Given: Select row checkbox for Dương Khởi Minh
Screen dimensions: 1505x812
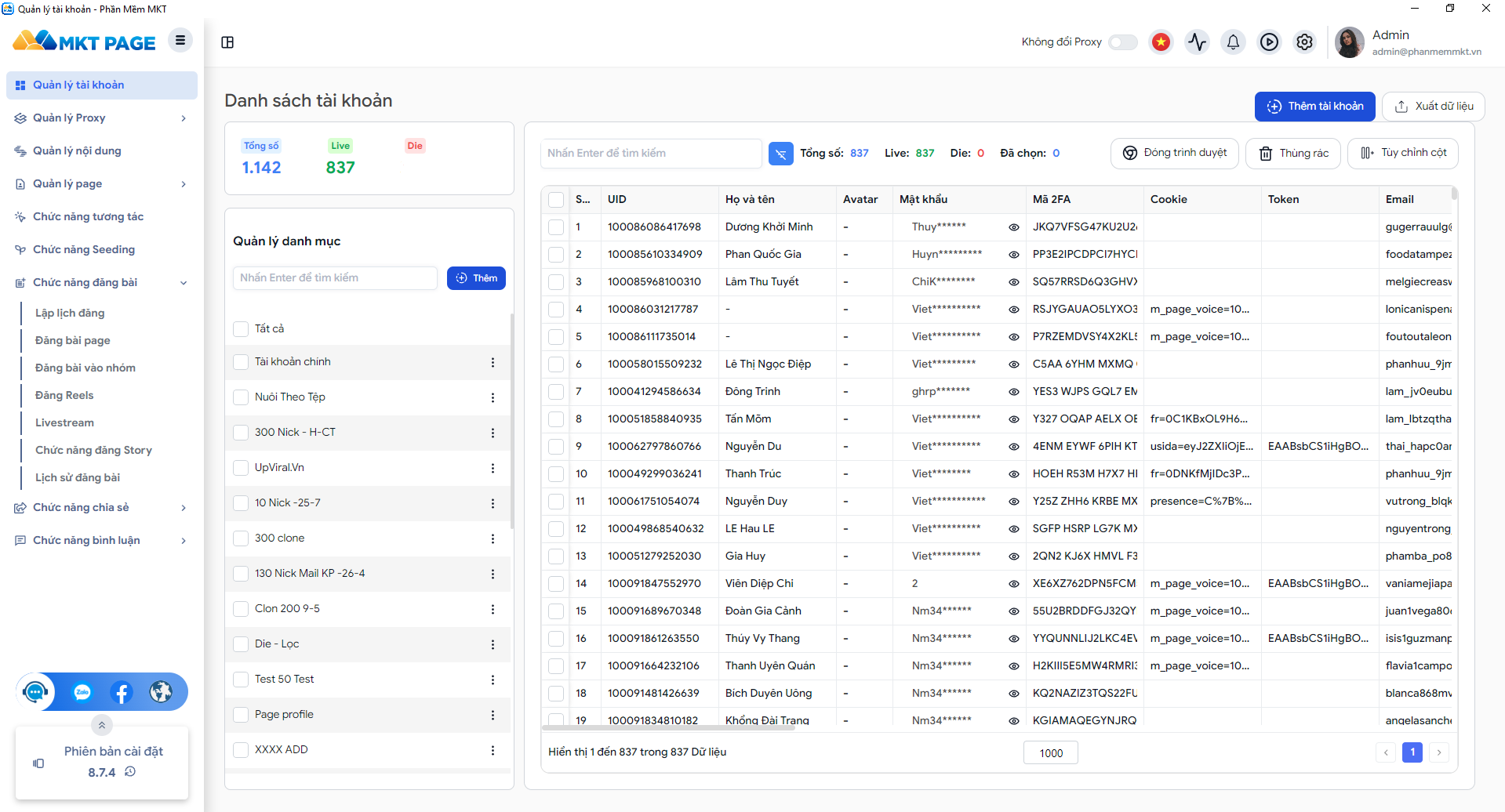Looking at the screenshot, I should (556, 227).
